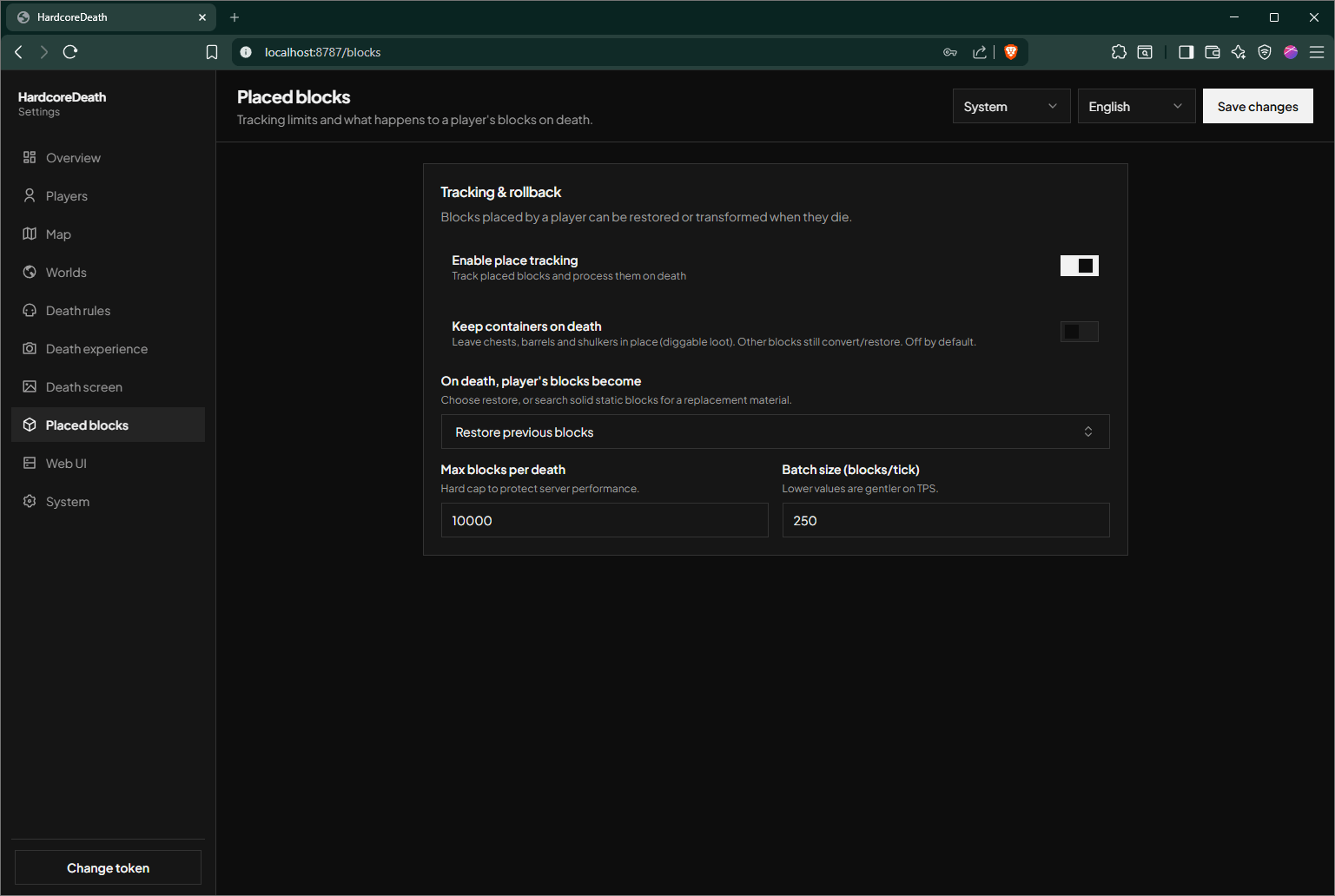1335x896 pixels.
Task: Click the browser forward arrow
Action: pyautogui.click(x=44, y=52)
